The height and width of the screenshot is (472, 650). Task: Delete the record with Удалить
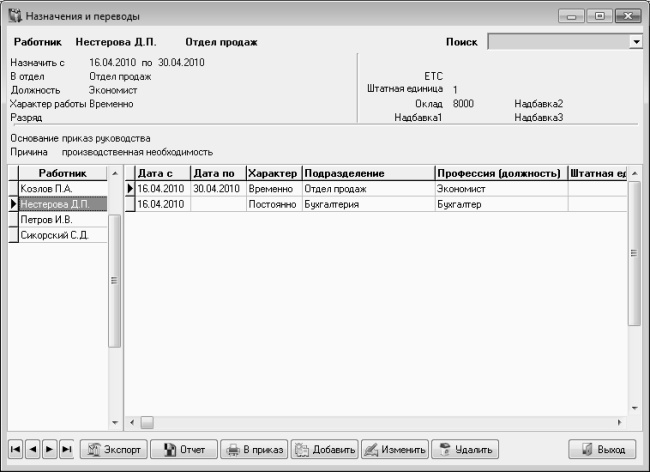point(465,449)
